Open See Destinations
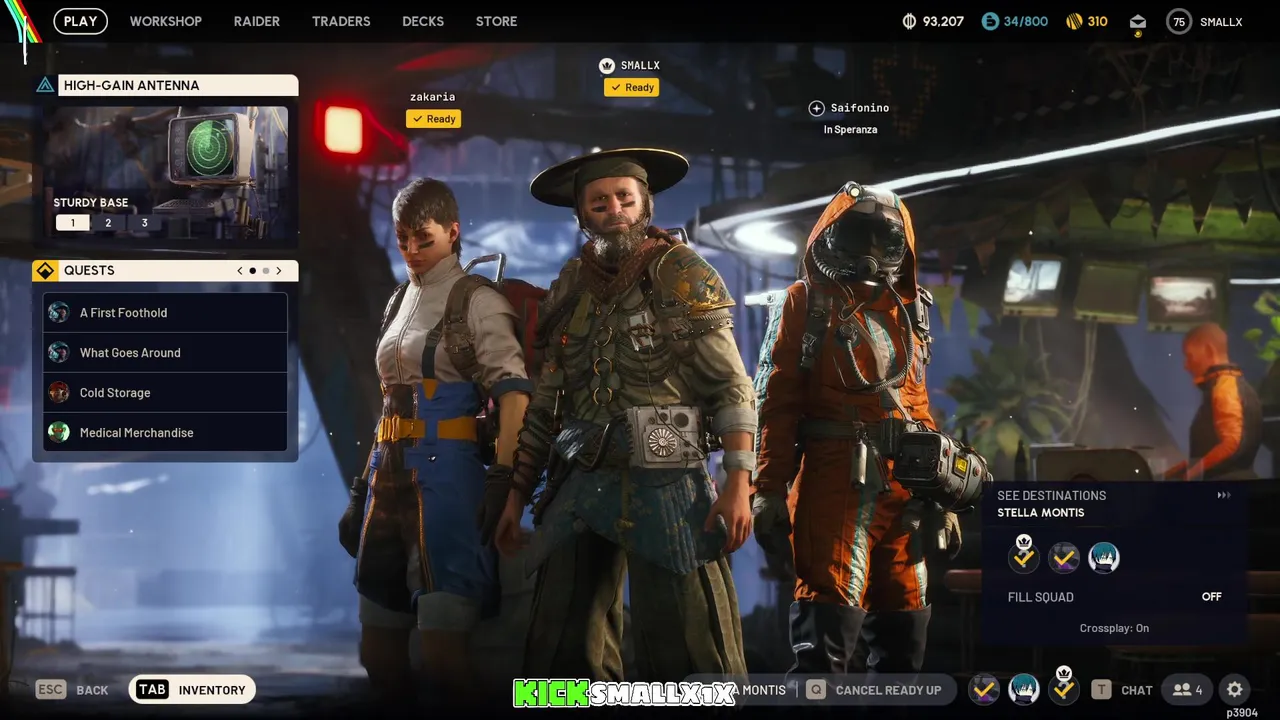This screenshot has width=1280, height=720. point(1052,495)
